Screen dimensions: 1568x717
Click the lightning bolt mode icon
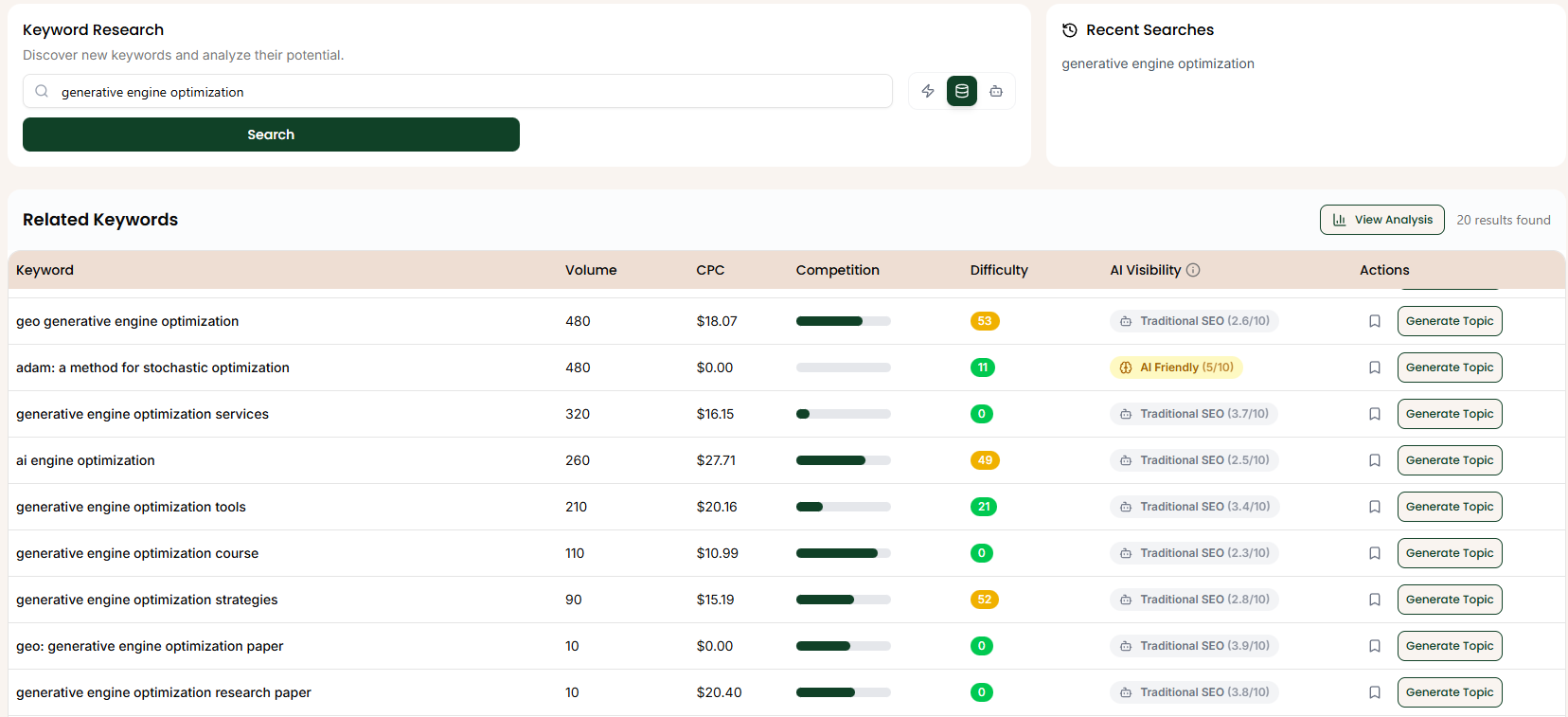(928, 91)
